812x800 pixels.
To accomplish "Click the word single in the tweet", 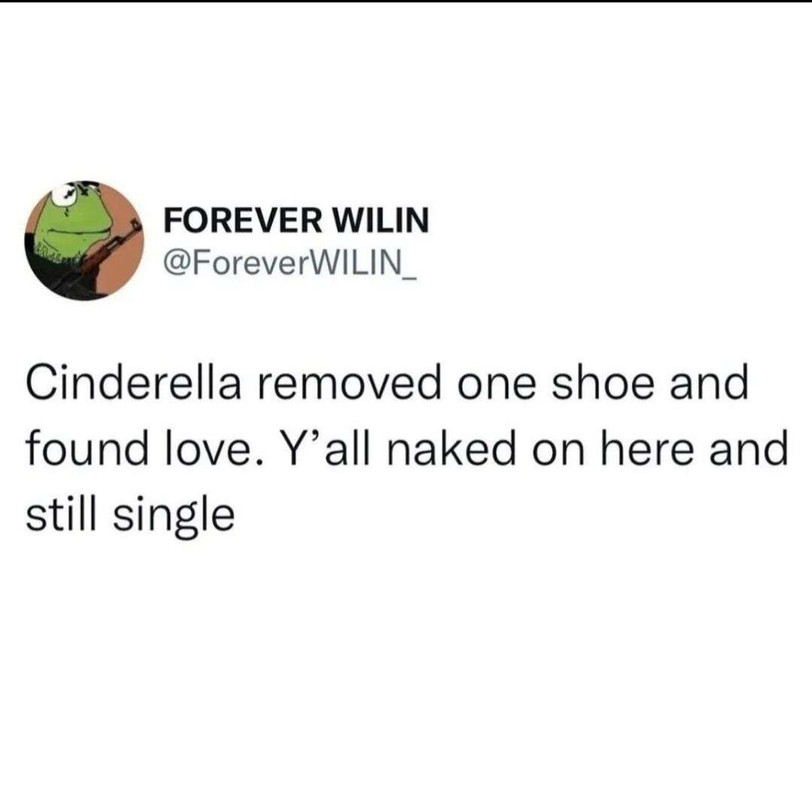I will coord(175,518).
